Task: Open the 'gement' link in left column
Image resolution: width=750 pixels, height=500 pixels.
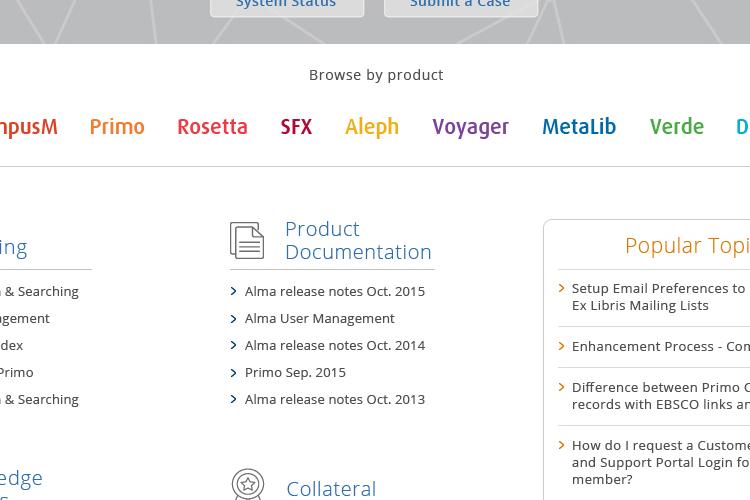Action: [25, 319]
